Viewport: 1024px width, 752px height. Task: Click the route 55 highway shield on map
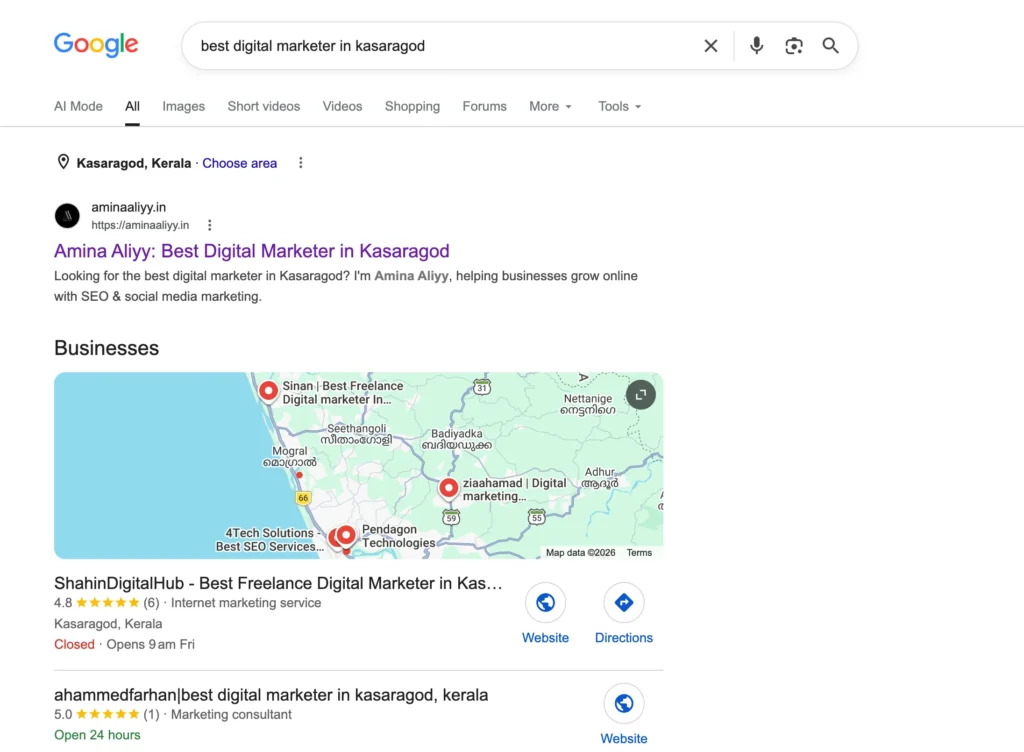tap(537, 517)
